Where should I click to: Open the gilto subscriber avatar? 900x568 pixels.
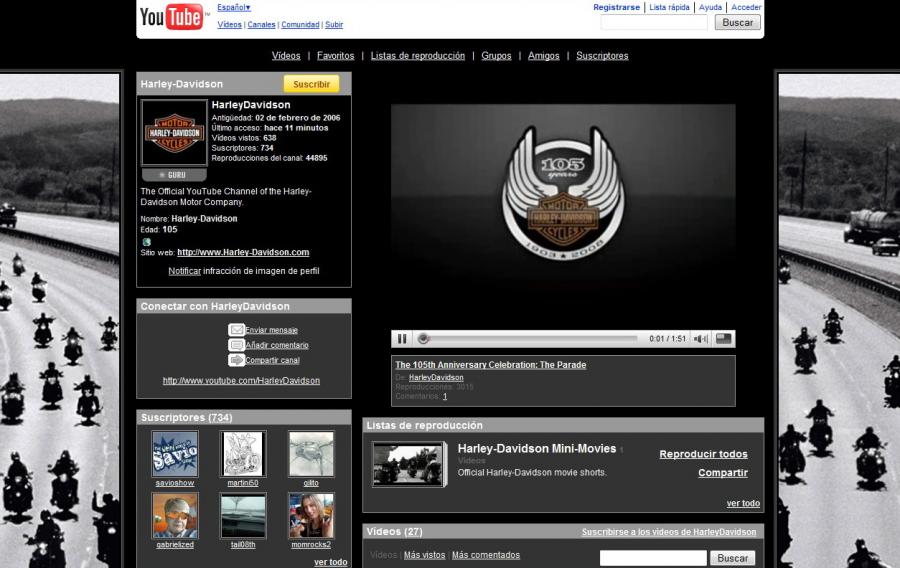click(x=311, y=454)
